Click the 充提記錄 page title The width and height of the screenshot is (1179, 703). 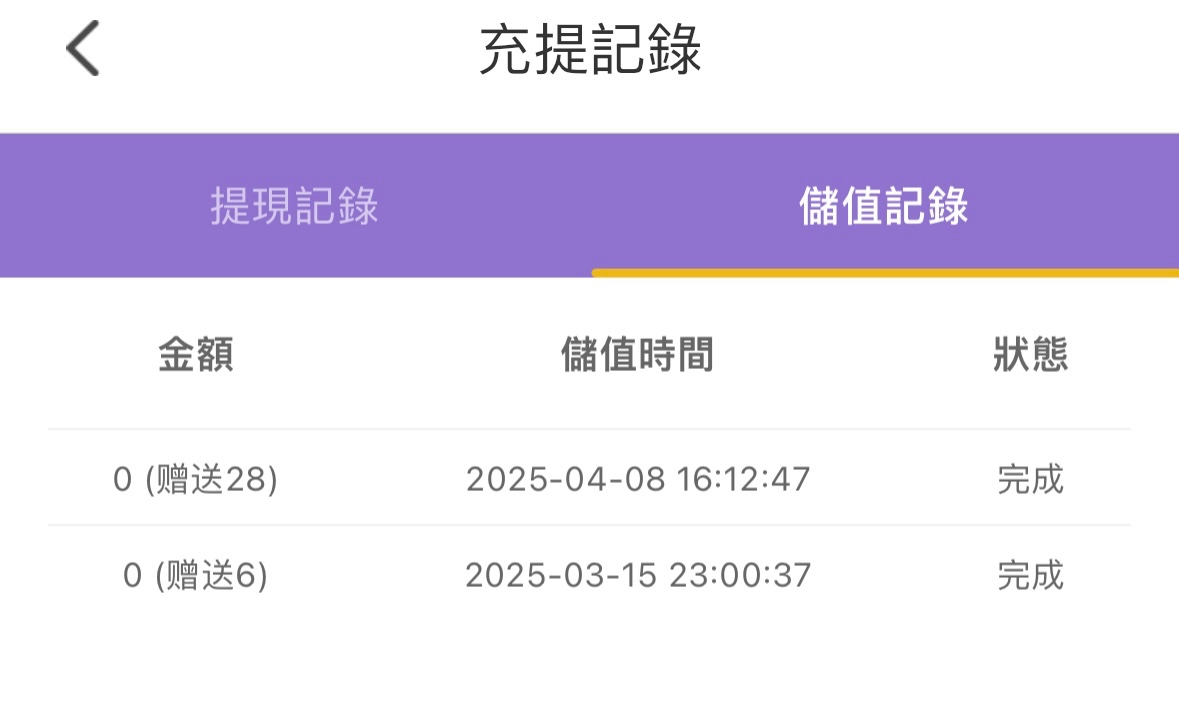(x=590, y=50)
